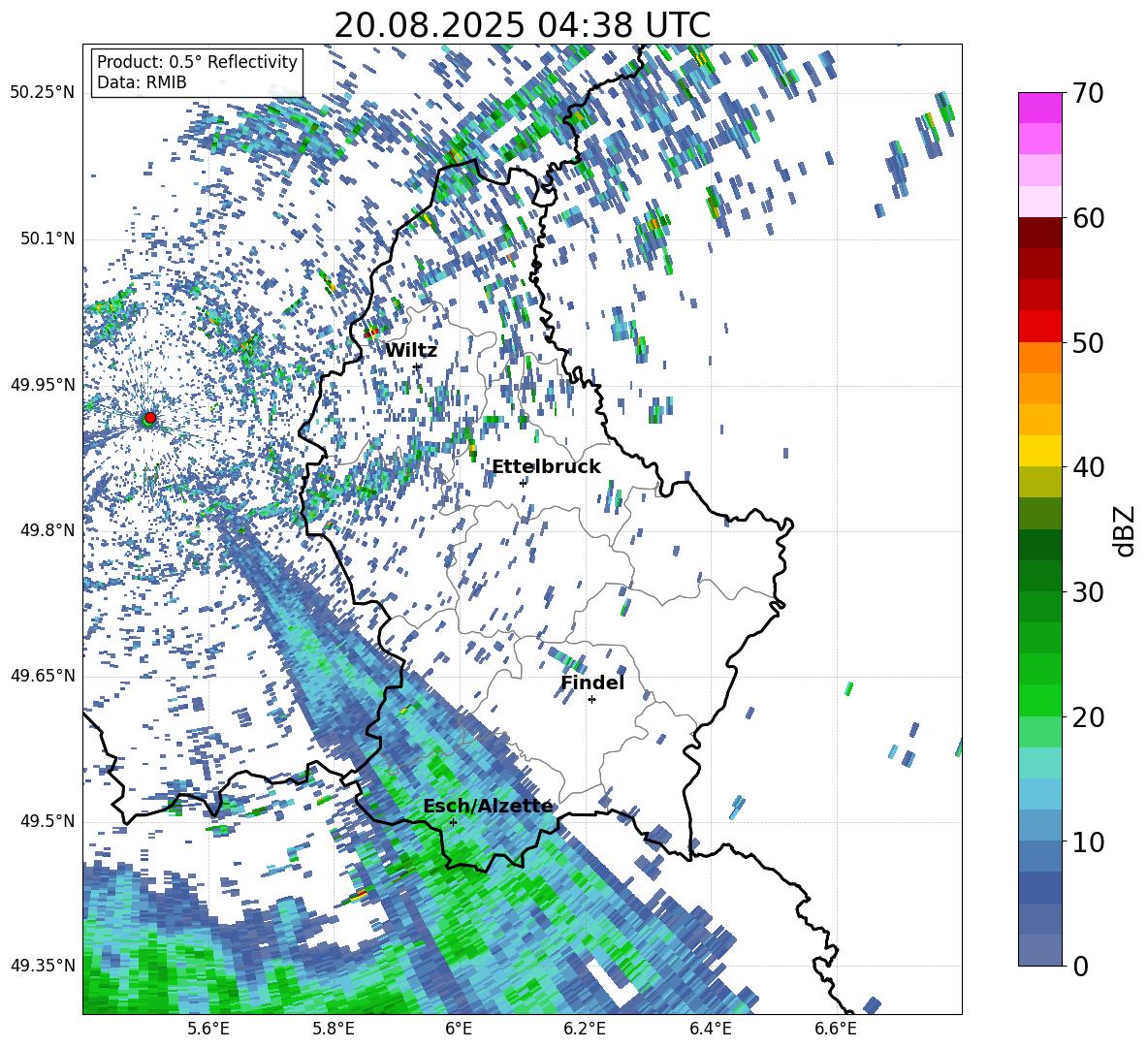Click the Esch/Alzette station cross marker
Viewport: 1148px width, 1048px height.
(x=453, y=822)
